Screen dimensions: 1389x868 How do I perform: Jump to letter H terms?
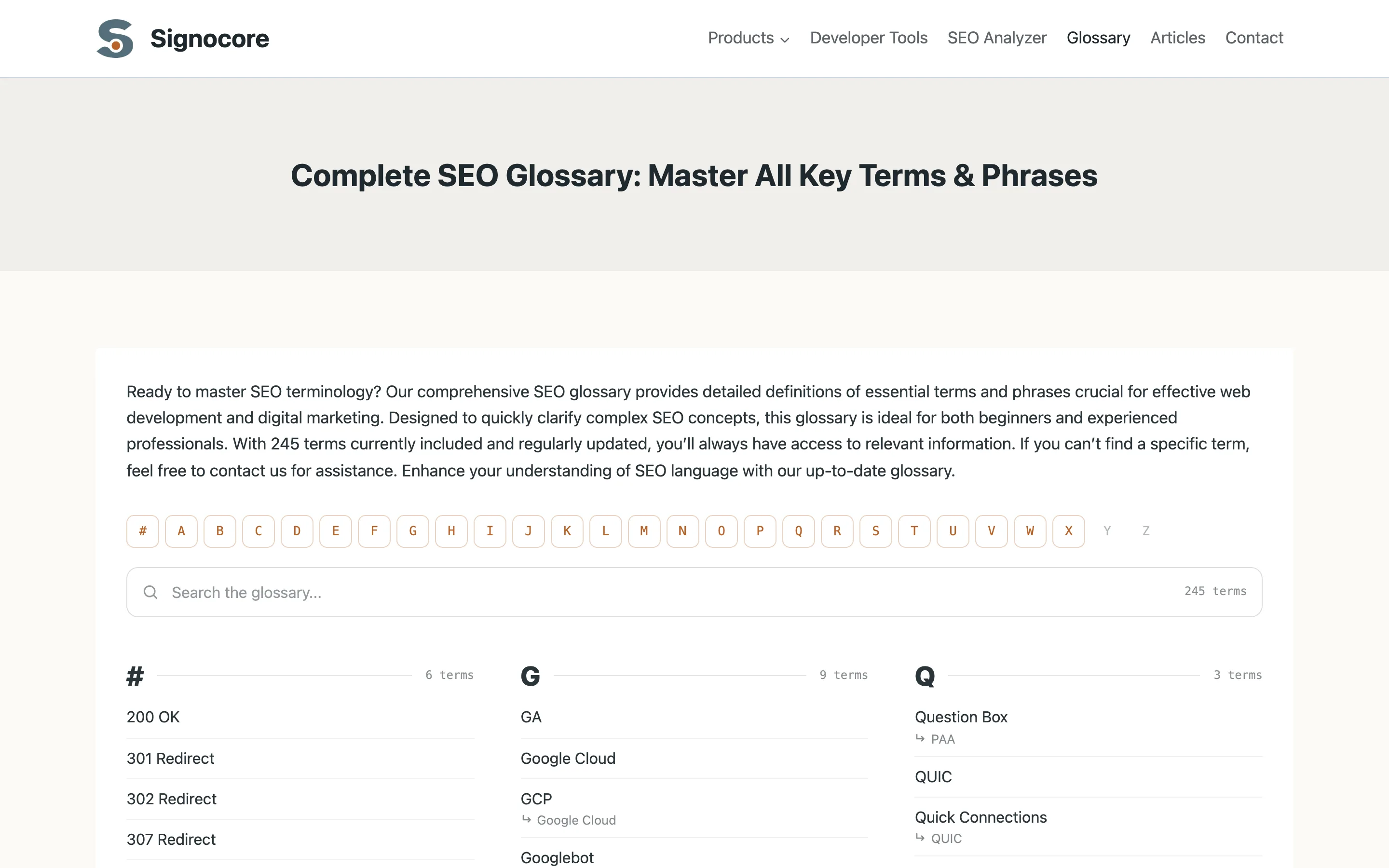(451, 531)
